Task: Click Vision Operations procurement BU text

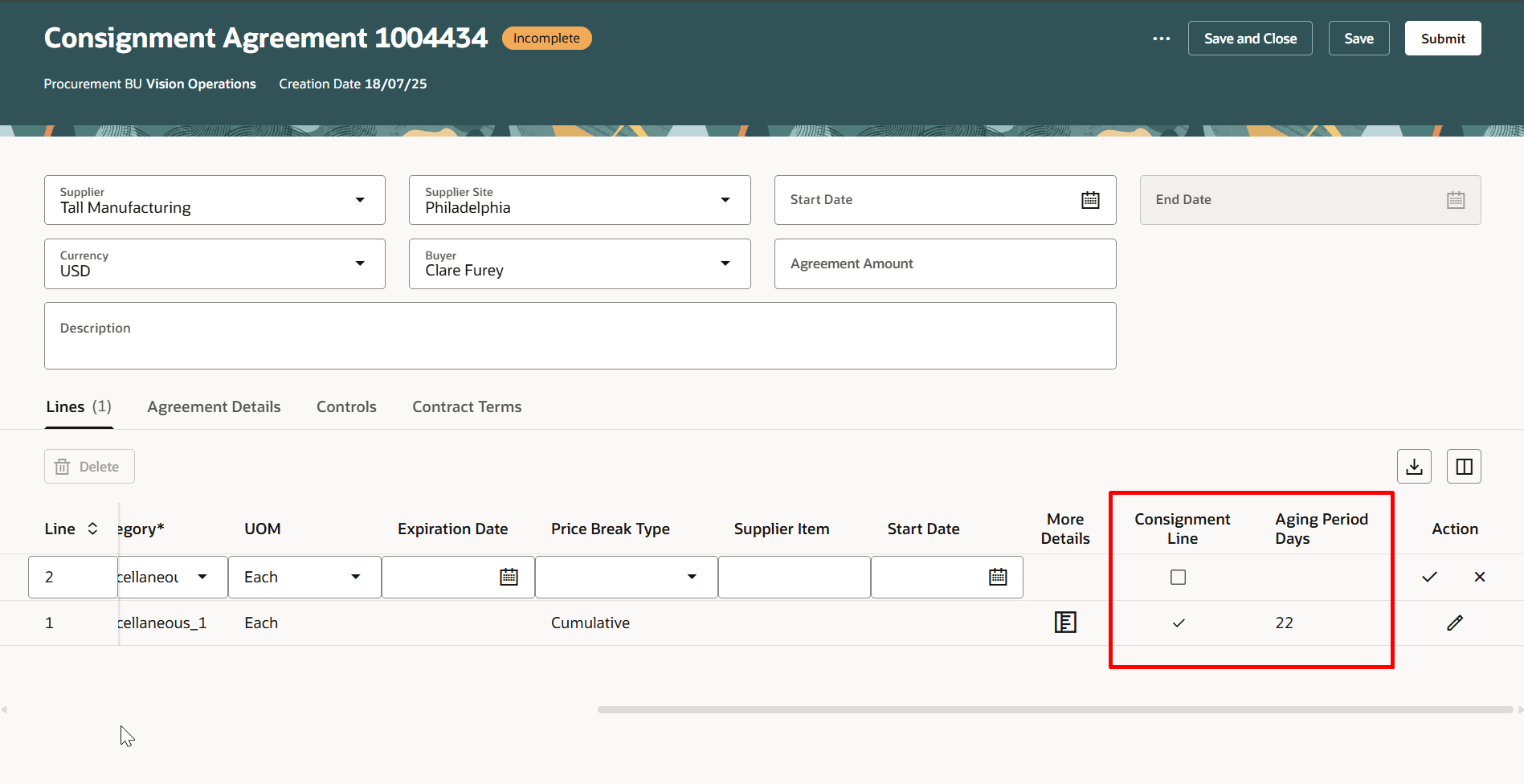Action: pos(201,84)
